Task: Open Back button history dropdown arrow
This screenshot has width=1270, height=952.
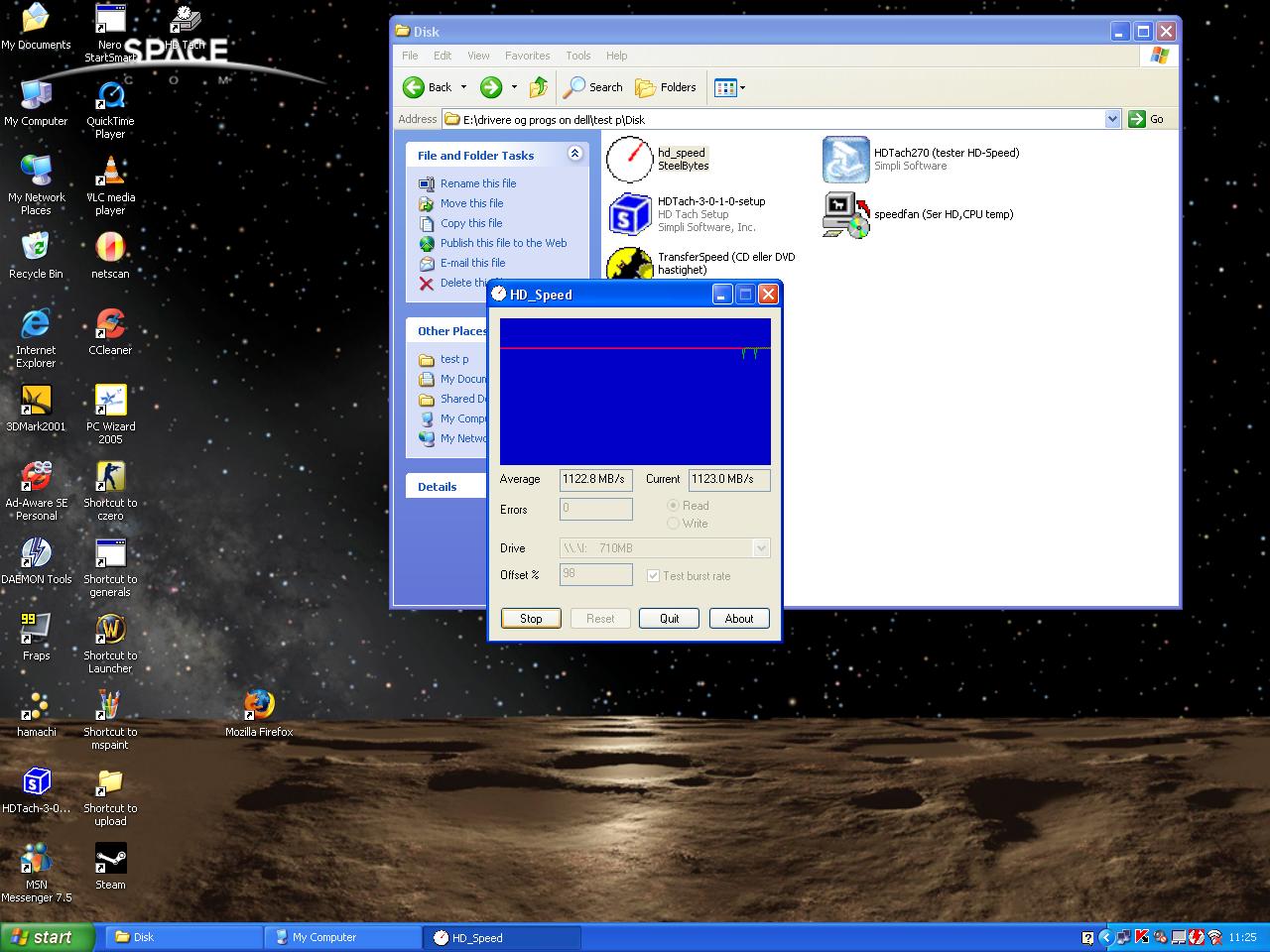Action: 463,87
